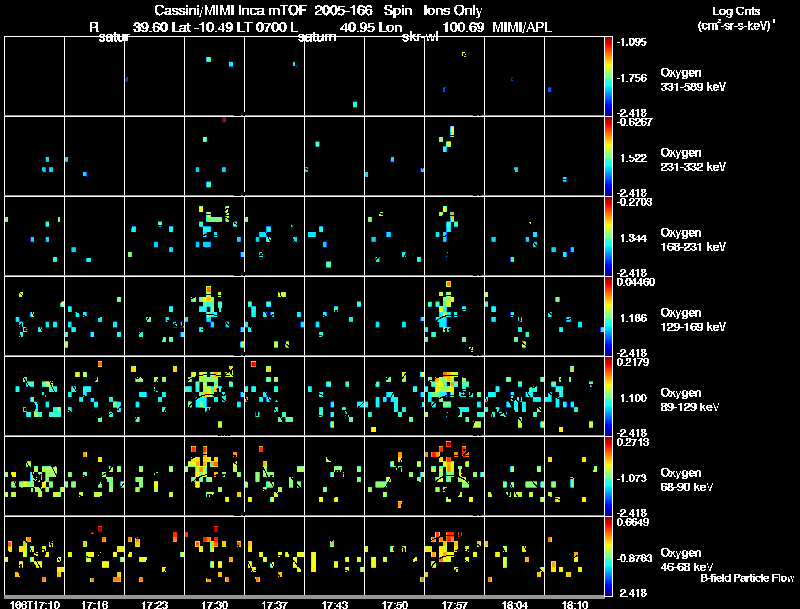Click the "1.522" colorbar value
This screenshot has width=800, height=609.
pyautogui.click(x=633, y=158)
